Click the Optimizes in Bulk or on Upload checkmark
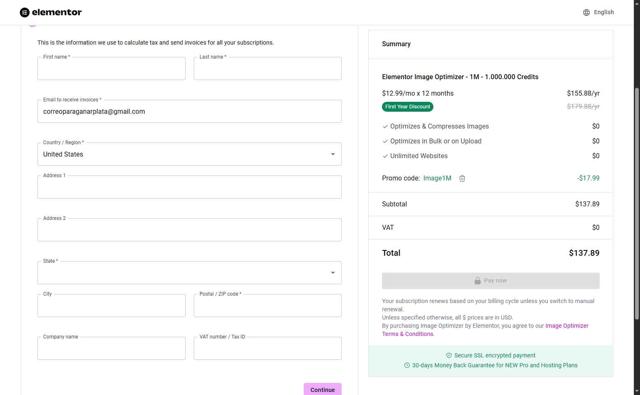 tap(385, 141)
